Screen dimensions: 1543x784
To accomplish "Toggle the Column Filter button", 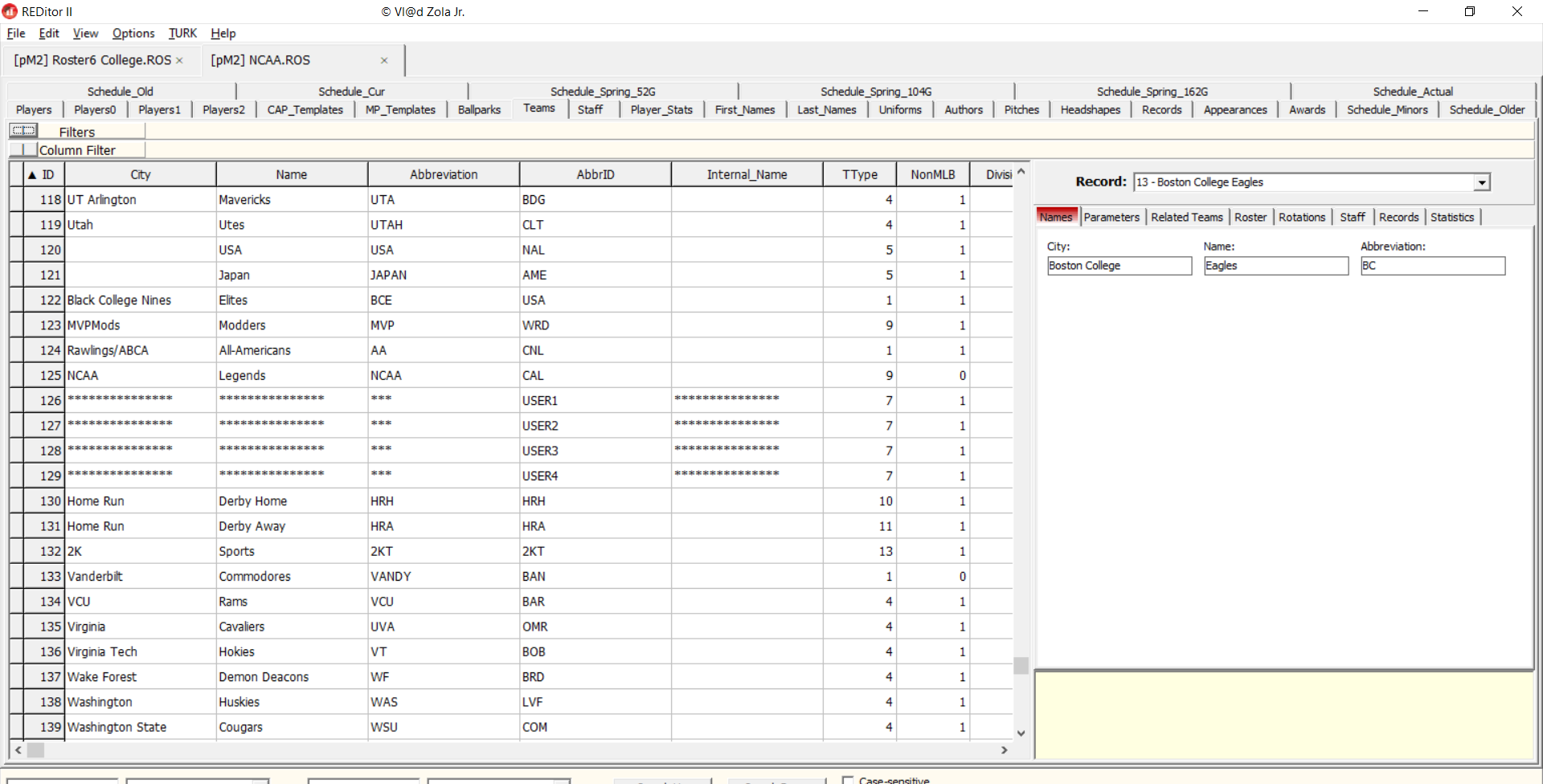I will pos(24,149).
